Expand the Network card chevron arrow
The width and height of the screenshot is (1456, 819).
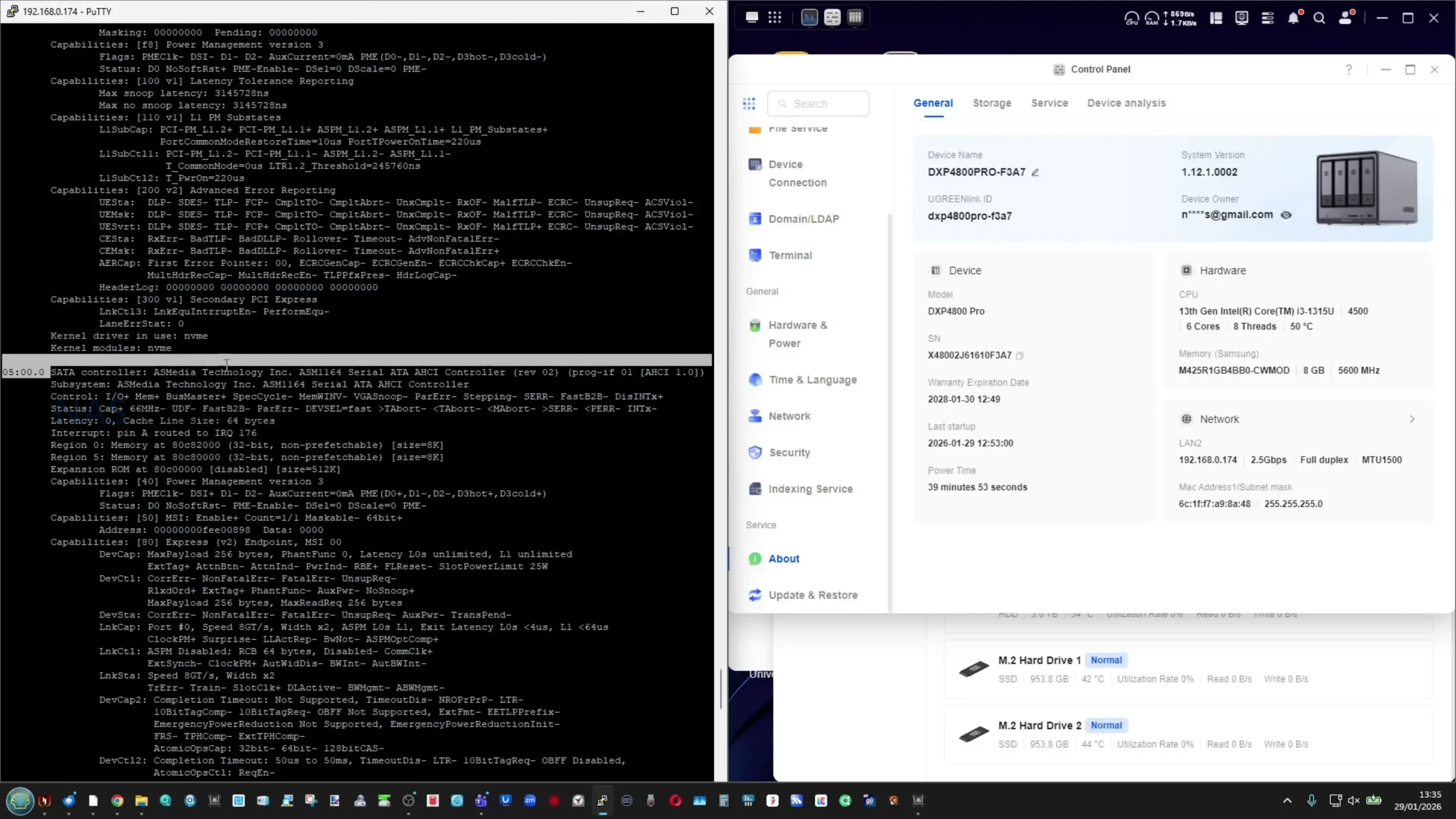(x=1412, y=419)
